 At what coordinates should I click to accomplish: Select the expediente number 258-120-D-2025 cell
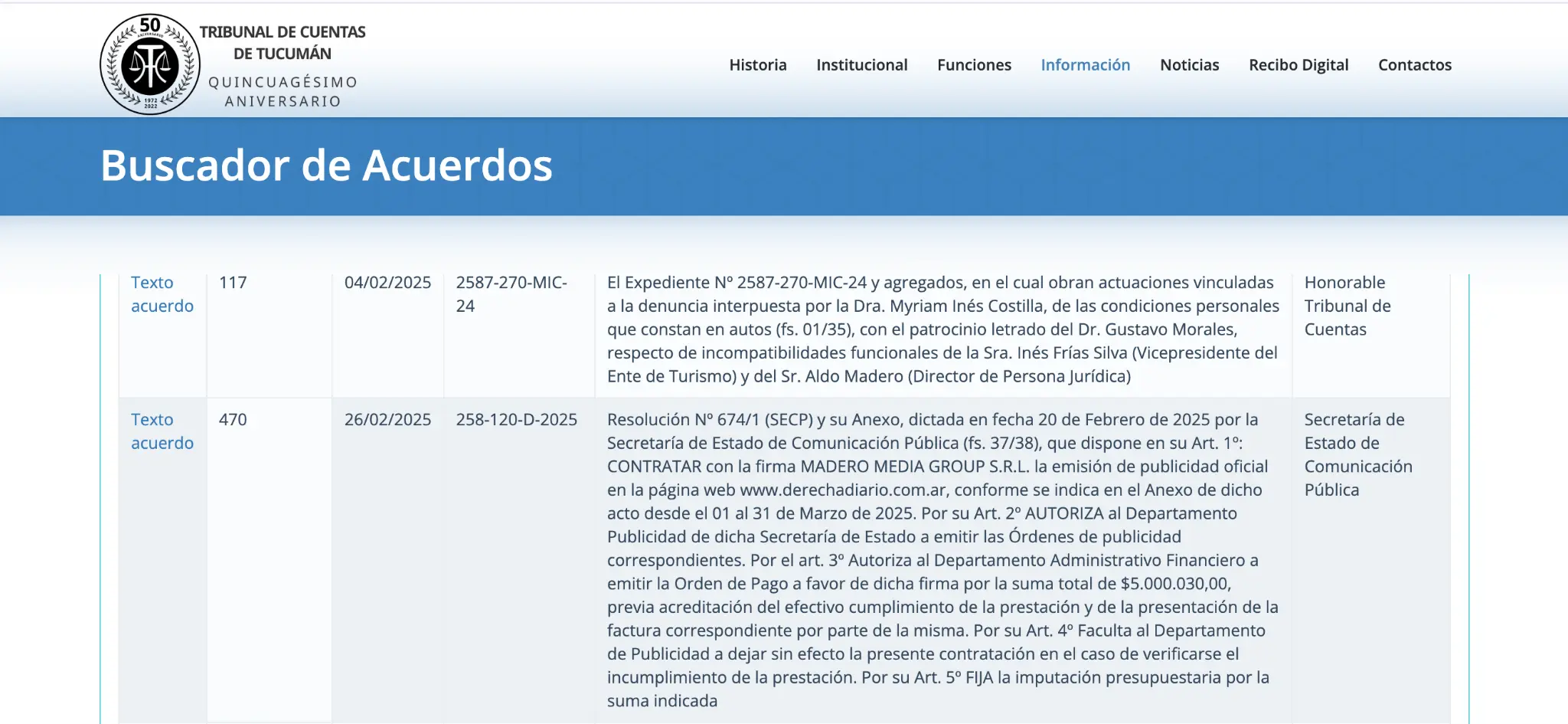coord(519,560)
